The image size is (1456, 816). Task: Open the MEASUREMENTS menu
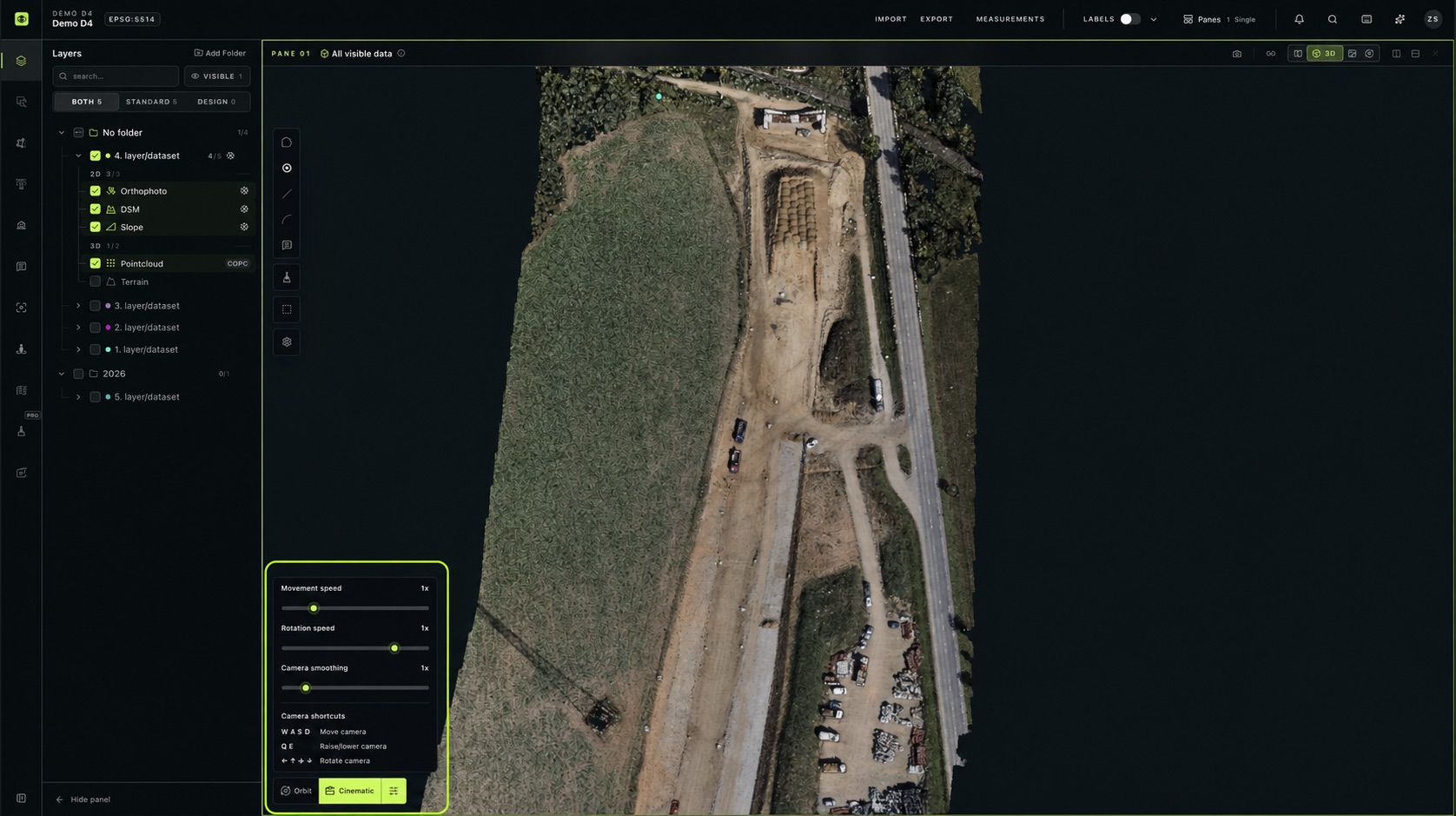pos(1010,19)
